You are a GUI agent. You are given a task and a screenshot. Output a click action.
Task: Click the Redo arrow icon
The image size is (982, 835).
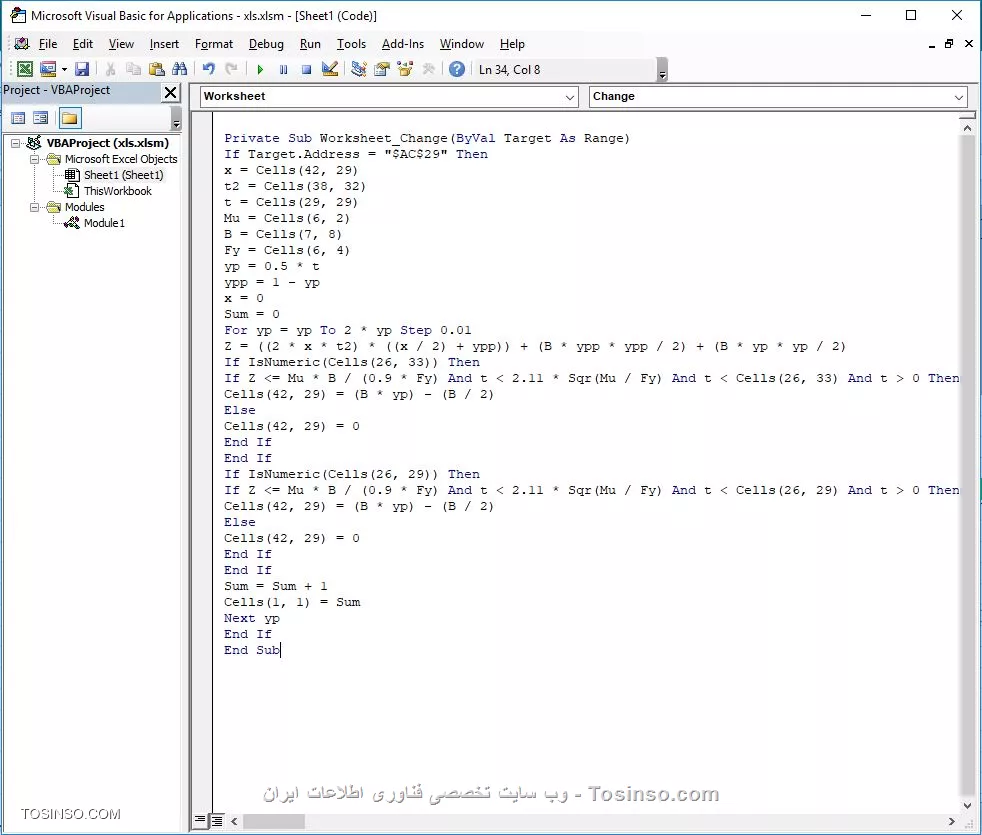pos(231,69)
